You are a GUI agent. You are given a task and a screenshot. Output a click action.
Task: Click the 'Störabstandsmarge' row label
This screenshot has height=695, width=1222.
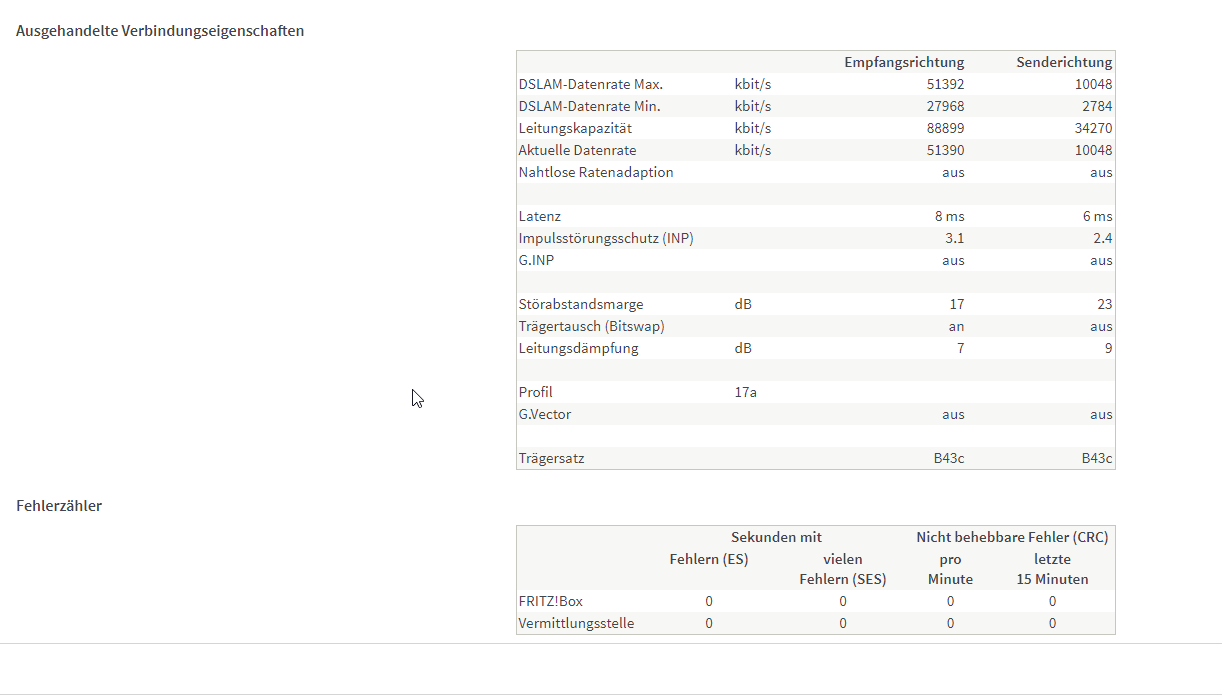[x=581, y=304]
